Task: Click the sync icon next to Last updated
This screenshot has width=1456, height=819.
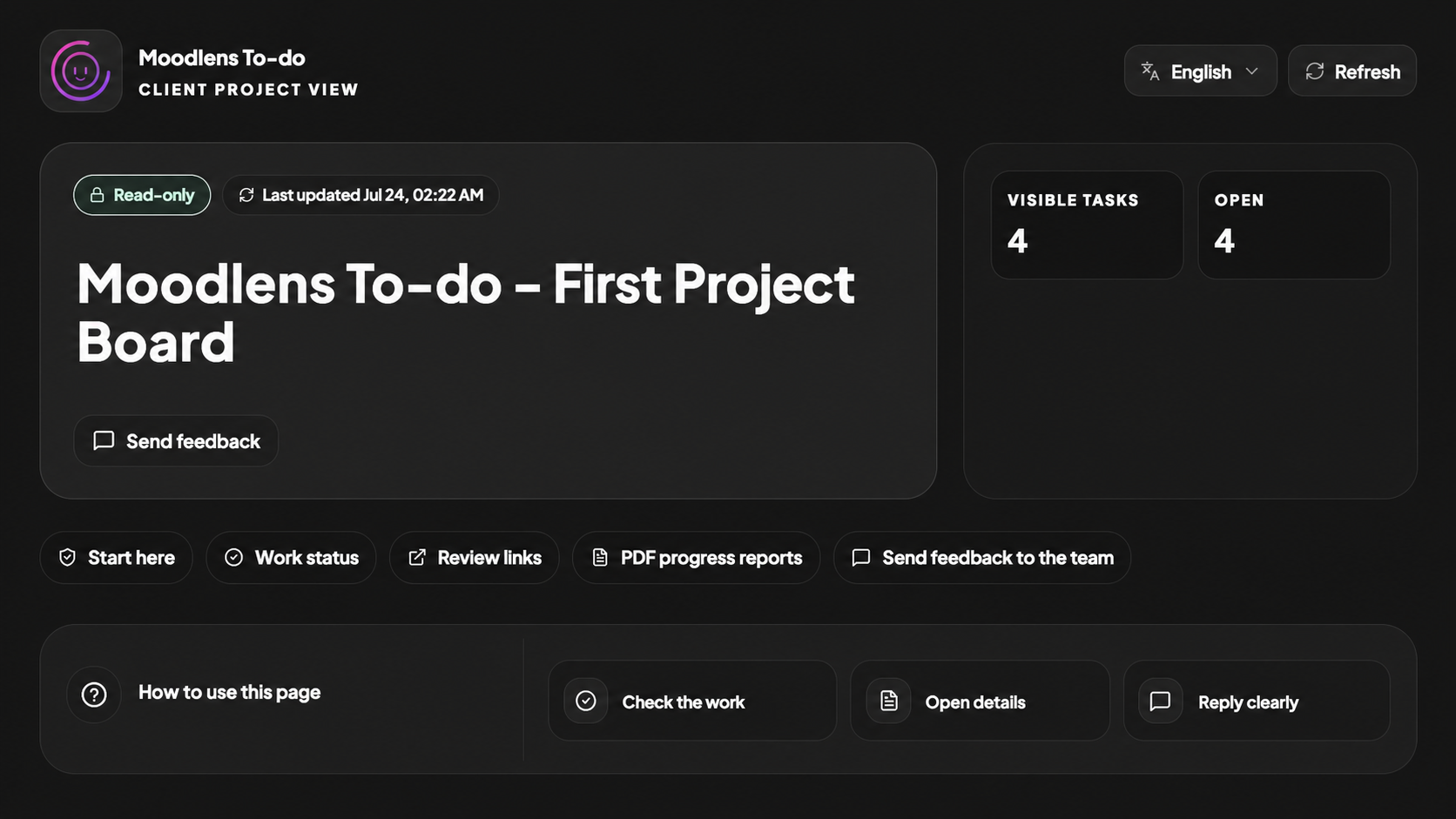Action: [246, 195]
